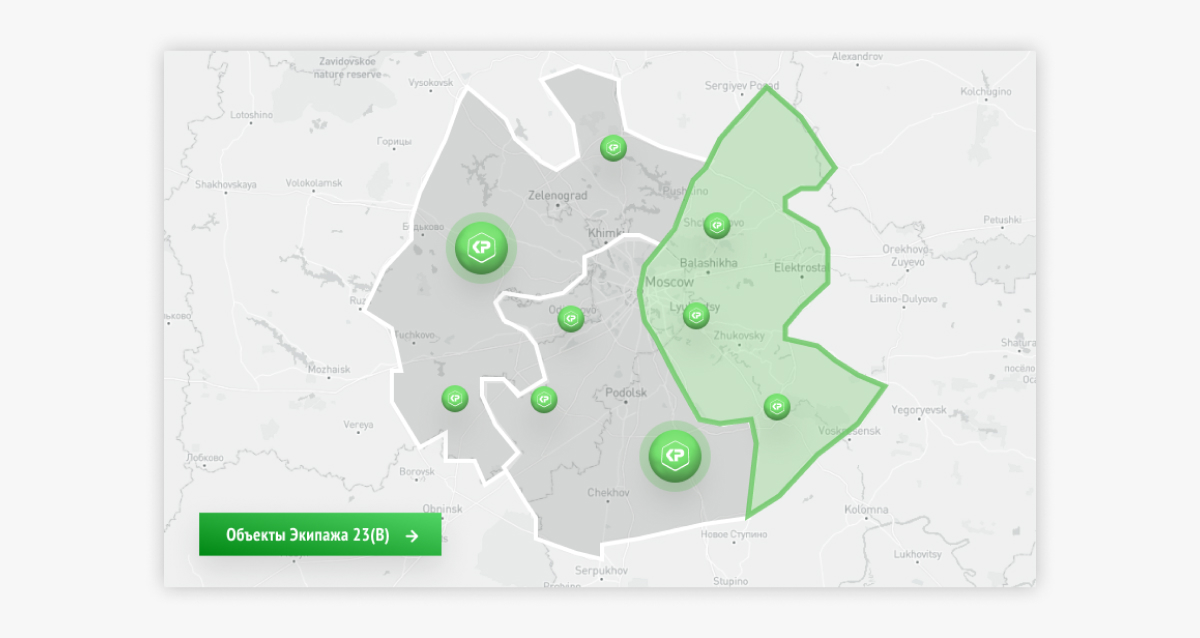Open the Объекты Экипажа 23(В) button

pyautogui.click(x=320, y=535)
